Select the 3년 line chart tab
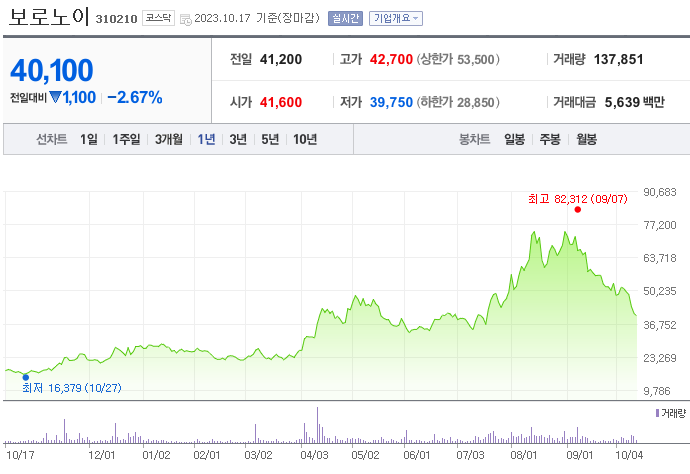Screen dimensions: 690x474 point(238,140)
